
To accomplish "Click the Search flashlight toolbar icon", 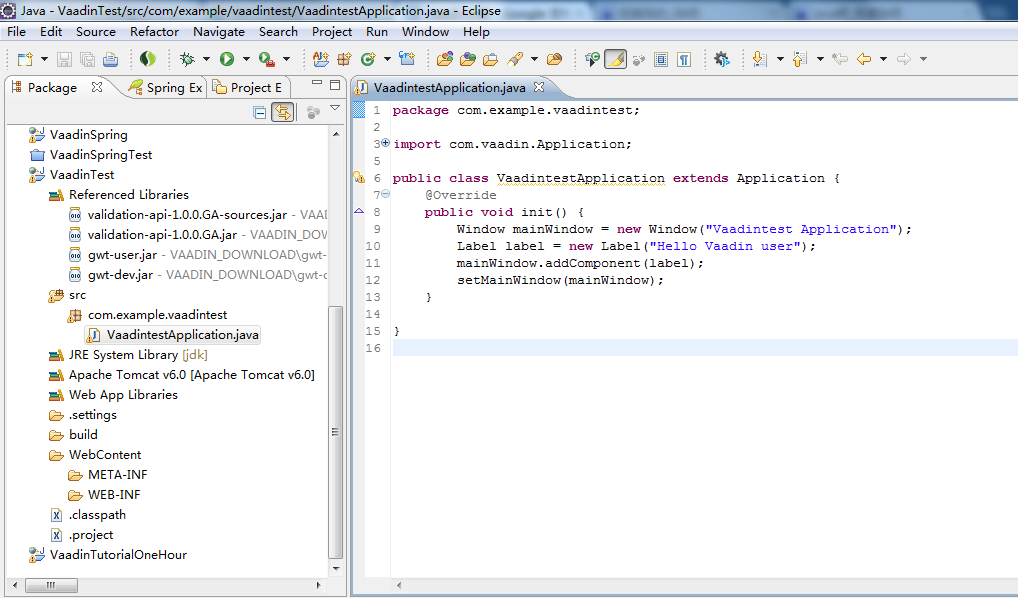I will (x=515, y=59).
